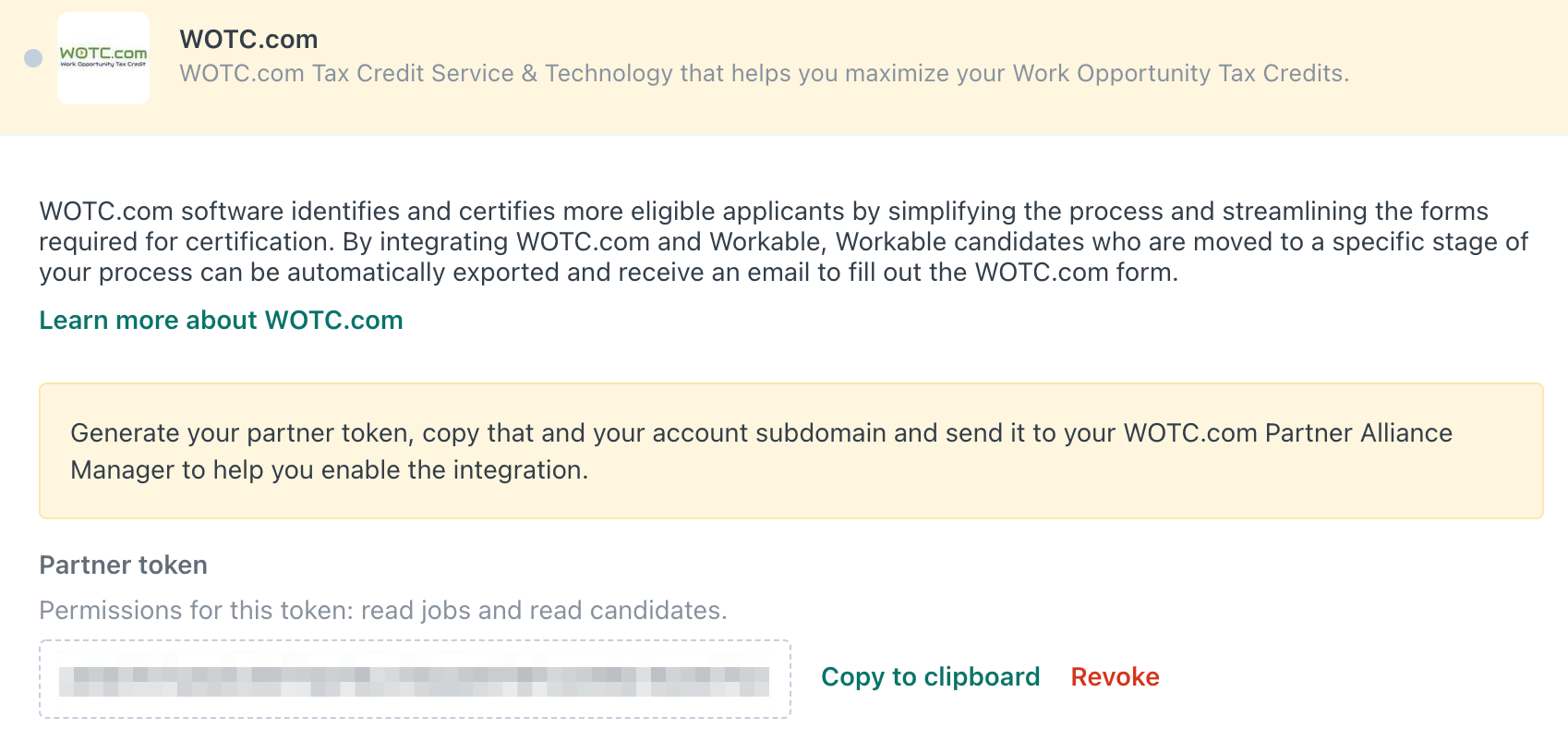Click the integration description paragraph

(783, 242)
